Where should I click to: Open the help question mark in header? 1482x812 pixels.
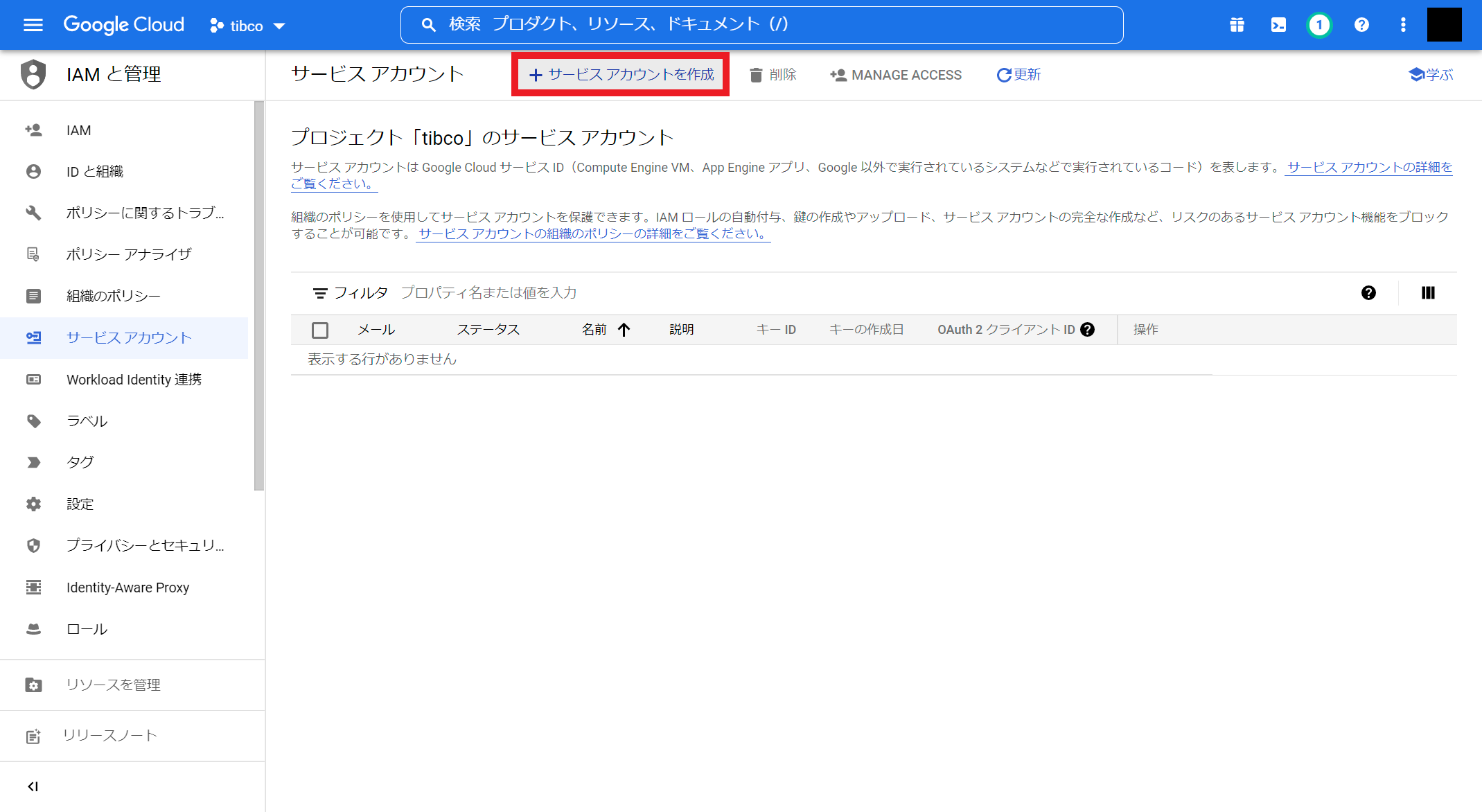[x=1361, y=25]
